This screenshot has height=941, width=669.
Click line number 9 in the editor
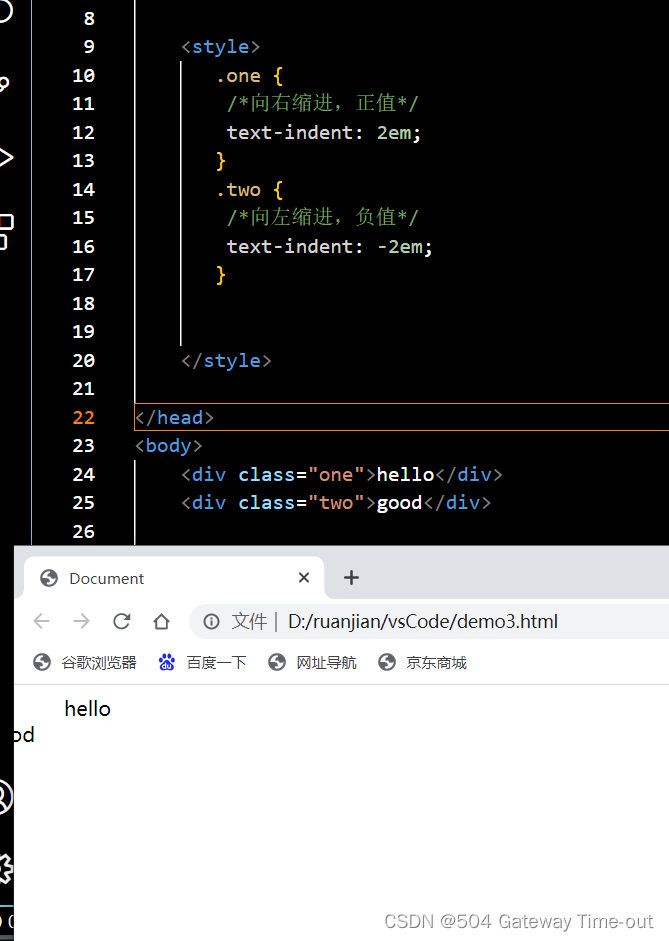click(x=89, y=47)
